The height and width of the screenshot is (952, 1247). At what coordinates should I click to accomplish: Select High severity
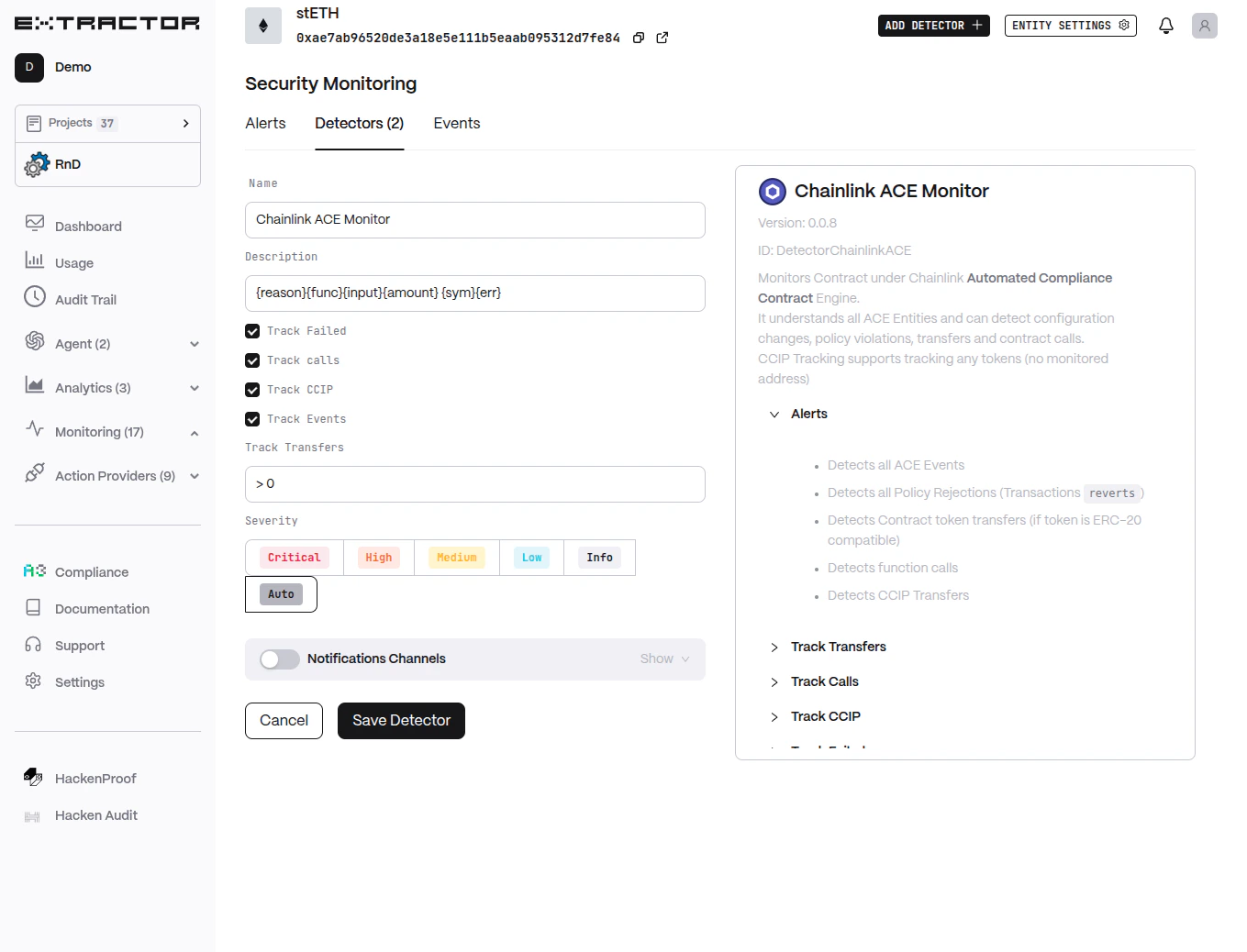click(379, 558)
